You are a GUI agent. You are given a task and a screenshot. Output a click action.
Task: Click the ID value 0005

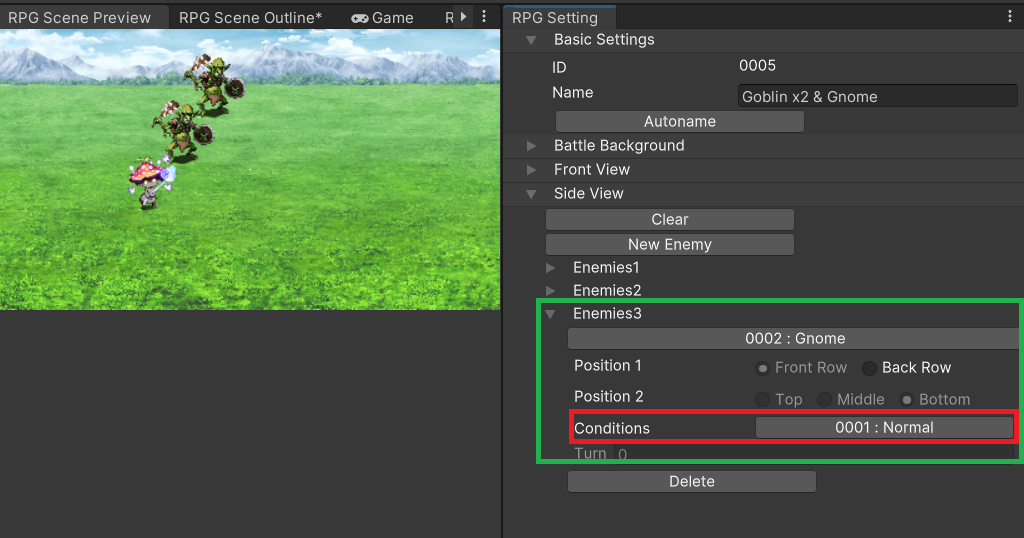[758, 65]
